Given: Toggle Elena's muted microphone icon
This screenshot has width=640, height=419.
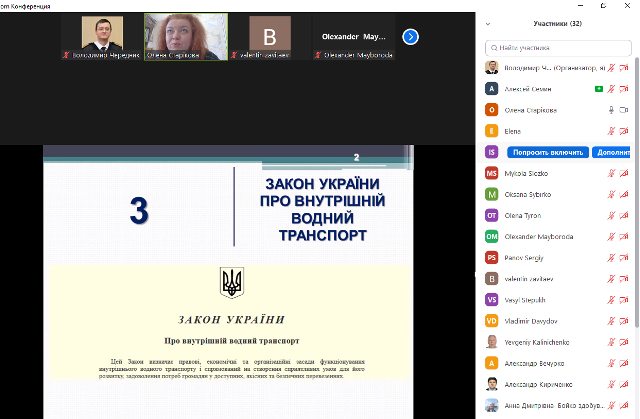Looking at the screenshot, I should (x=610, y=131).
